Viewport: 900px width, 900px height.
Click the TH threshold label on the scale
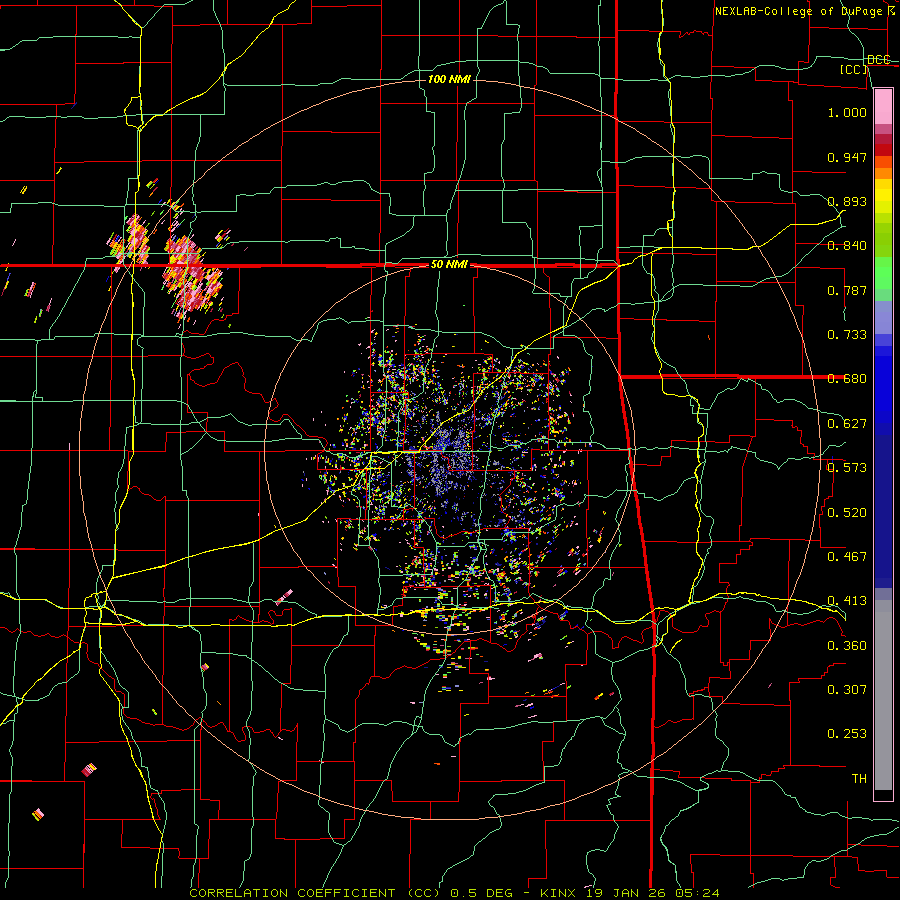coord(859,779)
